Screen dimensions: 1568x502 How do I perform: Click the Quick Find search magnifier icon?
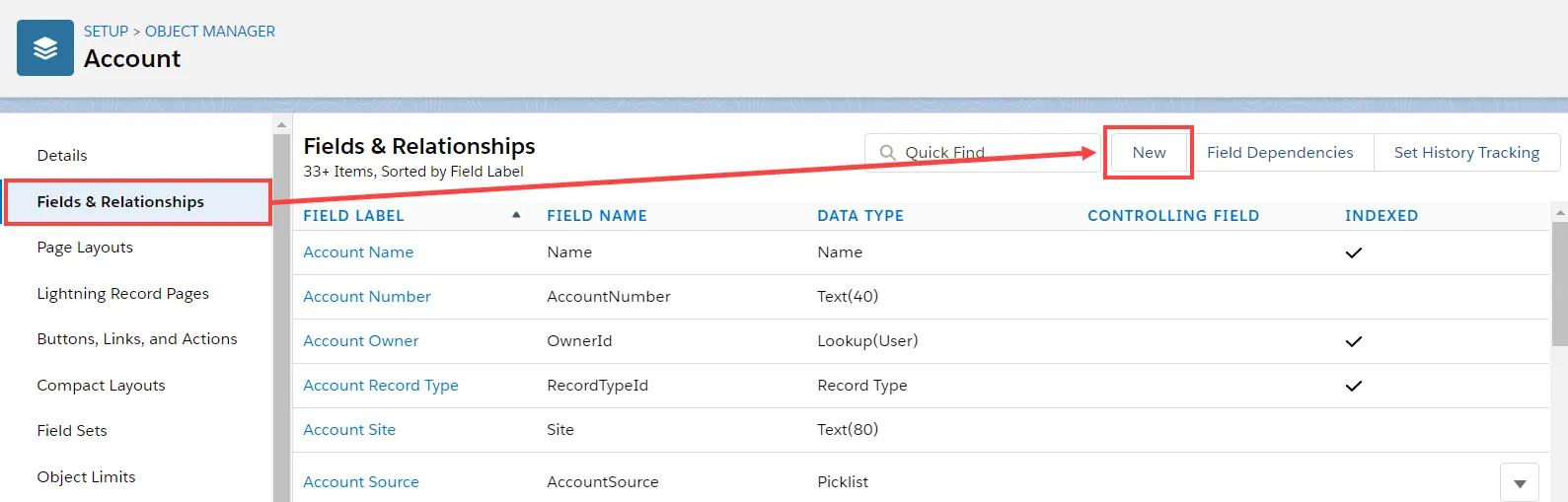[888, 153]
